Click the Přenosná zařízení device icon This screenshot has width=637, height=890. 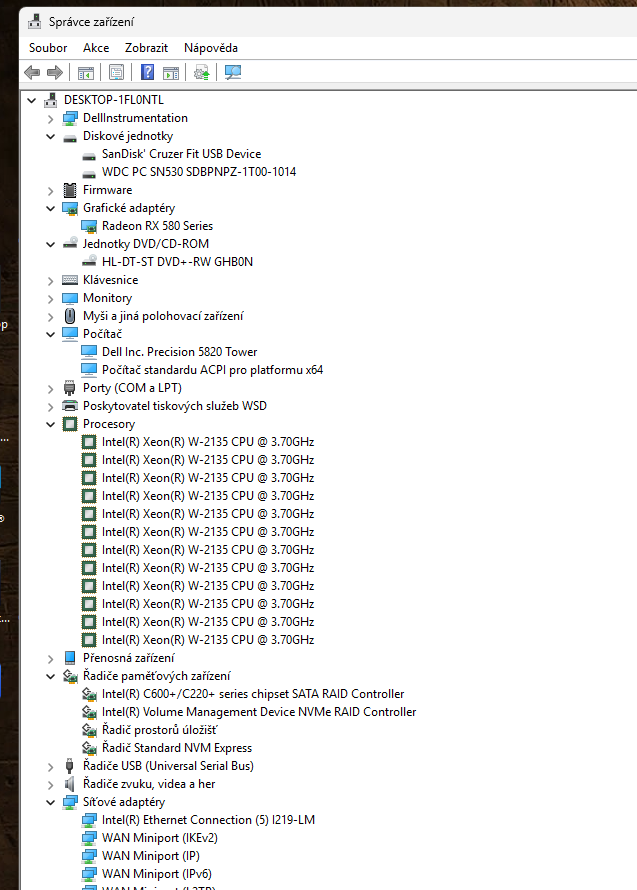point(70,658)
